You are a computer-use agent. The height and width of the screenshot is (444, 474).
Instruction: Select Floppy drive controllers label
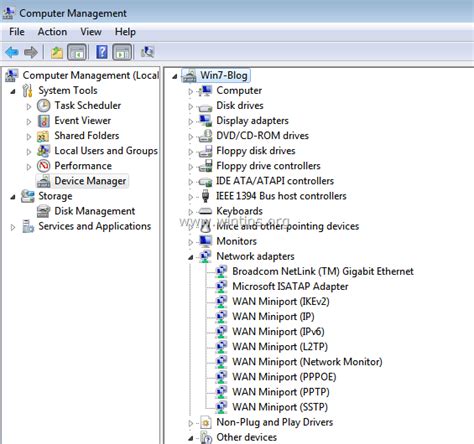(268, 166)
